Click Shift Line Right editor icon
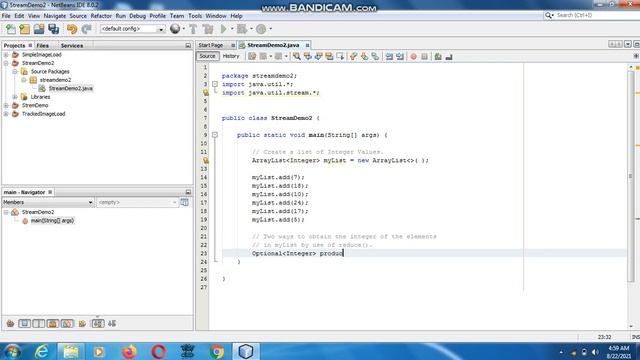The width and height of the screenshot is (640, 360). [400, 56]
